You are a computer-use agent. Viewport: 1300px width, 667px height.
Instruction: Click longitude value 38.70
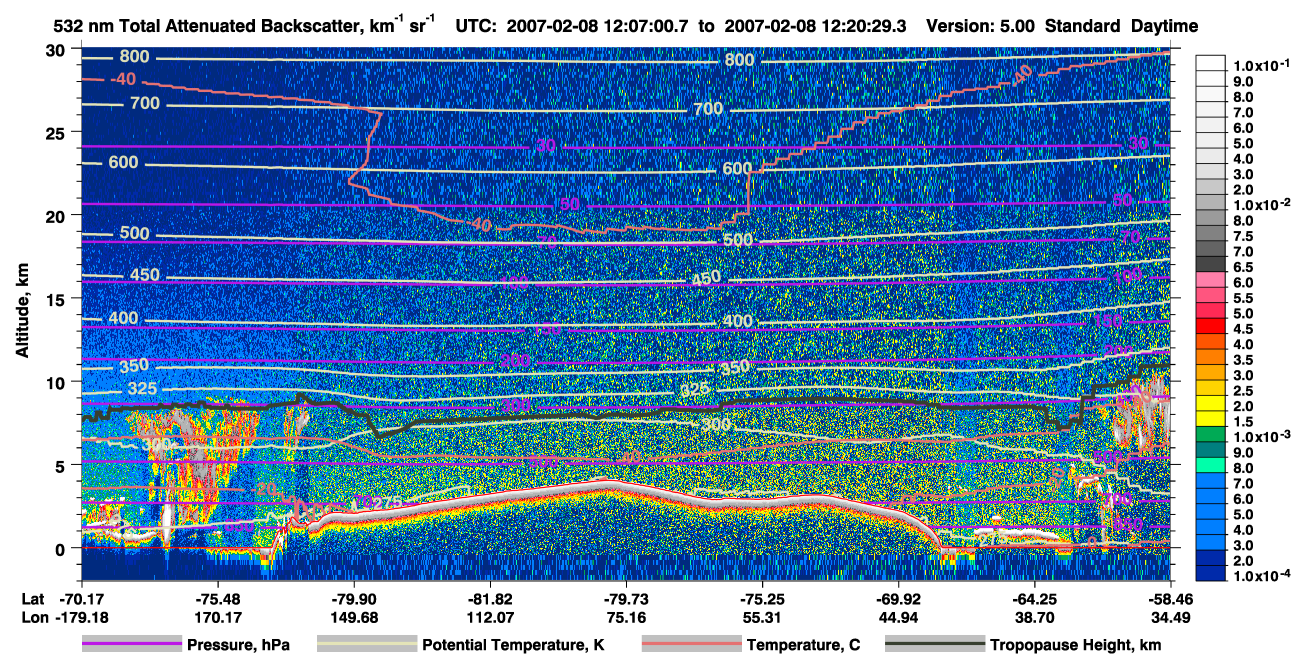tap(1034, 617)
